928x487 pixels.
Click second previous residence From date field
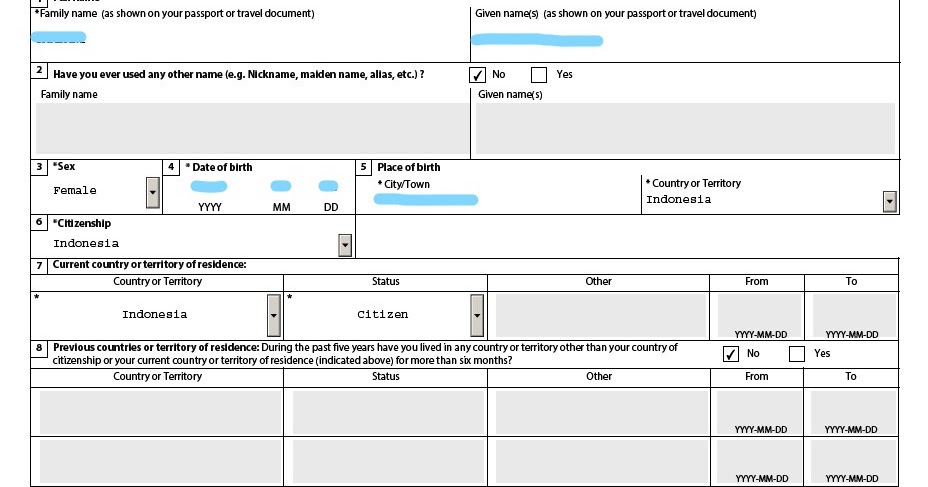click(759, 462)
